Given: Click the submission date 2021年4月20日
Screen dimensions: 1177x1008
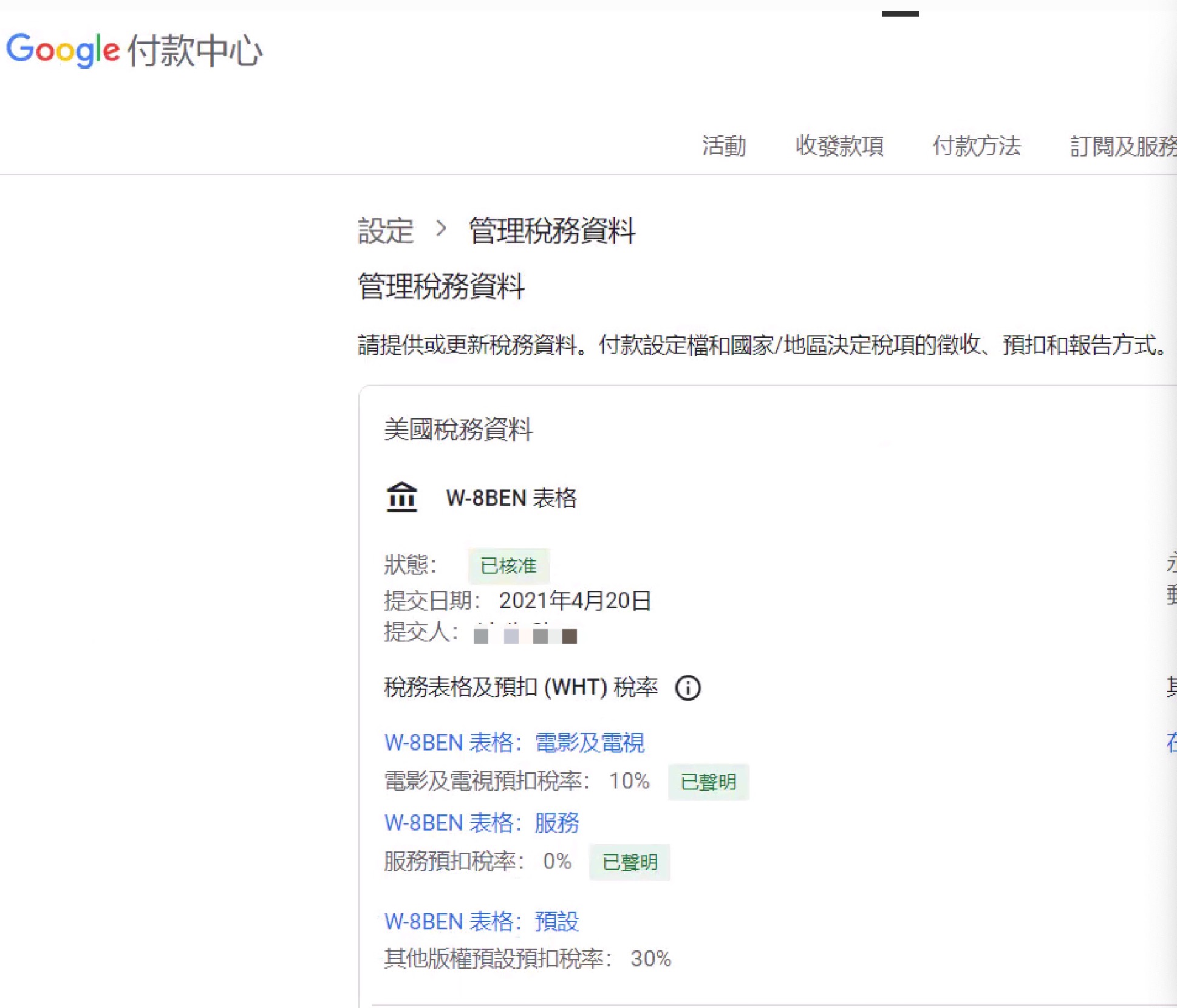Looking at the screenshot, I should 575,601.
